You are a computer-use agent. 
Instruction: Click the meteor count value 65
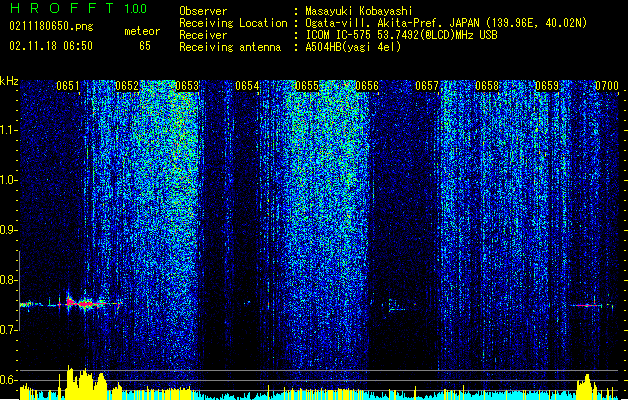pos(145,46)
